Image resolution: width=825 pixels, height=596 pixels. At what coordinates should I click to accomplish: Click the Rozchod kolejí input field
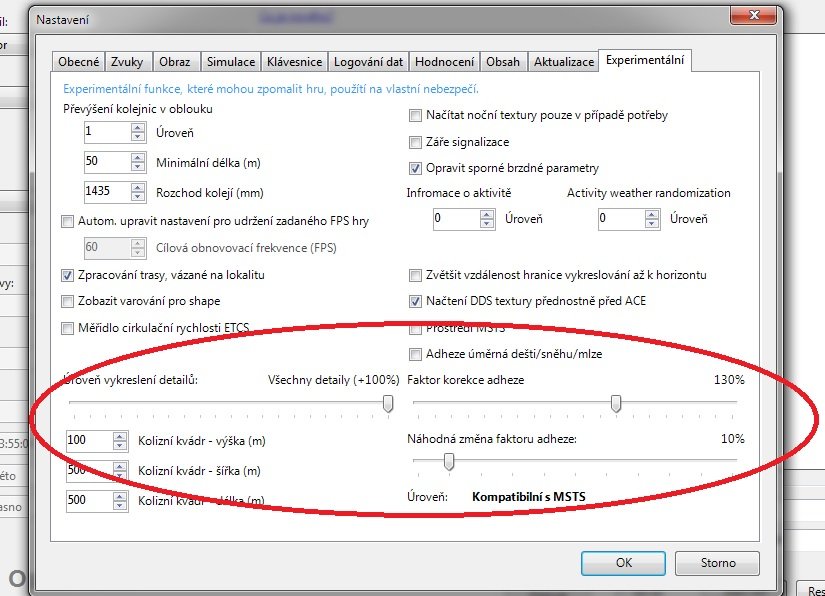coord(106,190)
